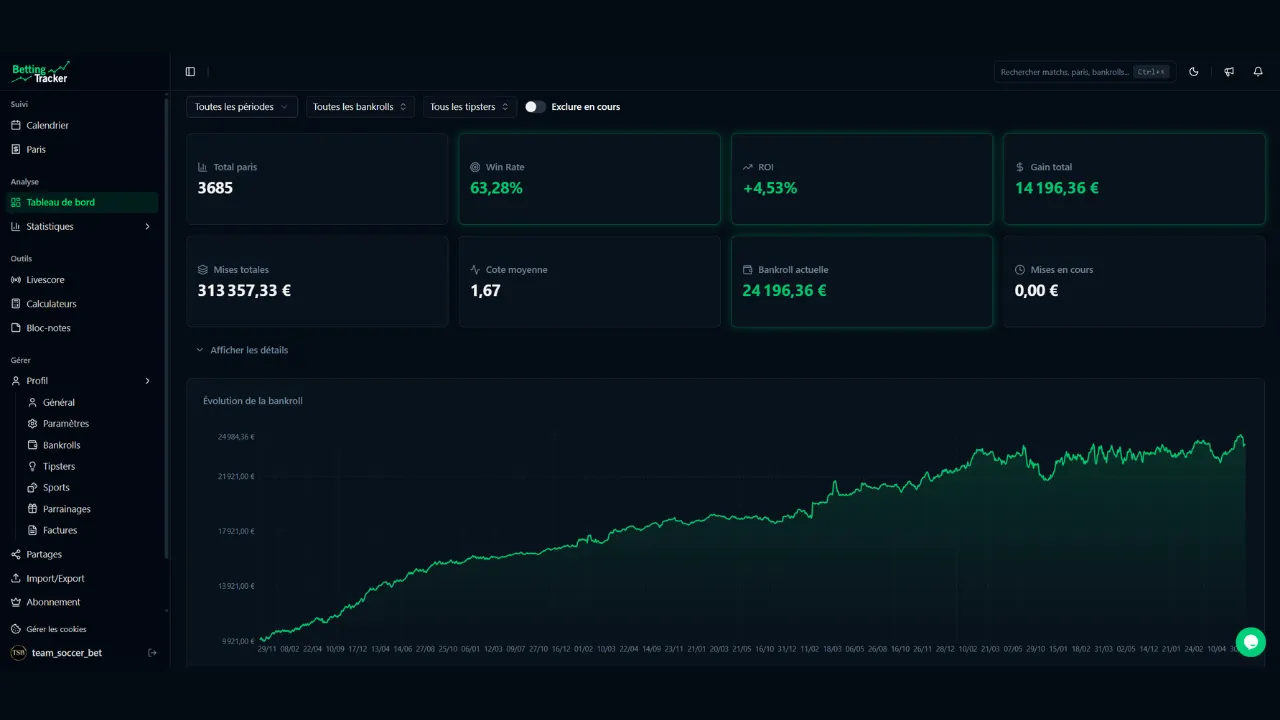Log out using icon beside team_soccer_bet
1280x720 pixels.
pos(152,653)
